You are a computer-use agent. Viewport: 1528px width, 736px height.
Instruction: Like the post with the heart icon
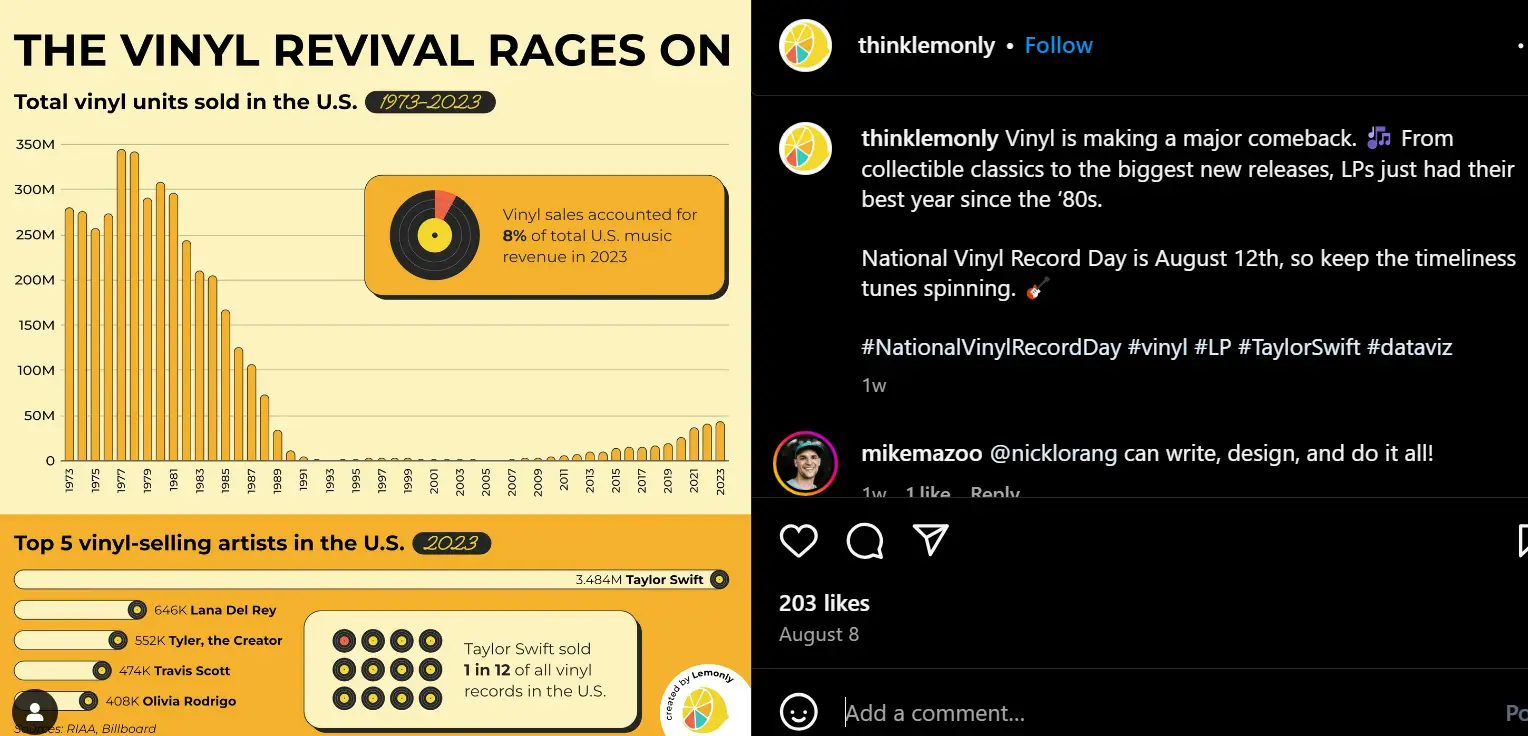[798, 541]
